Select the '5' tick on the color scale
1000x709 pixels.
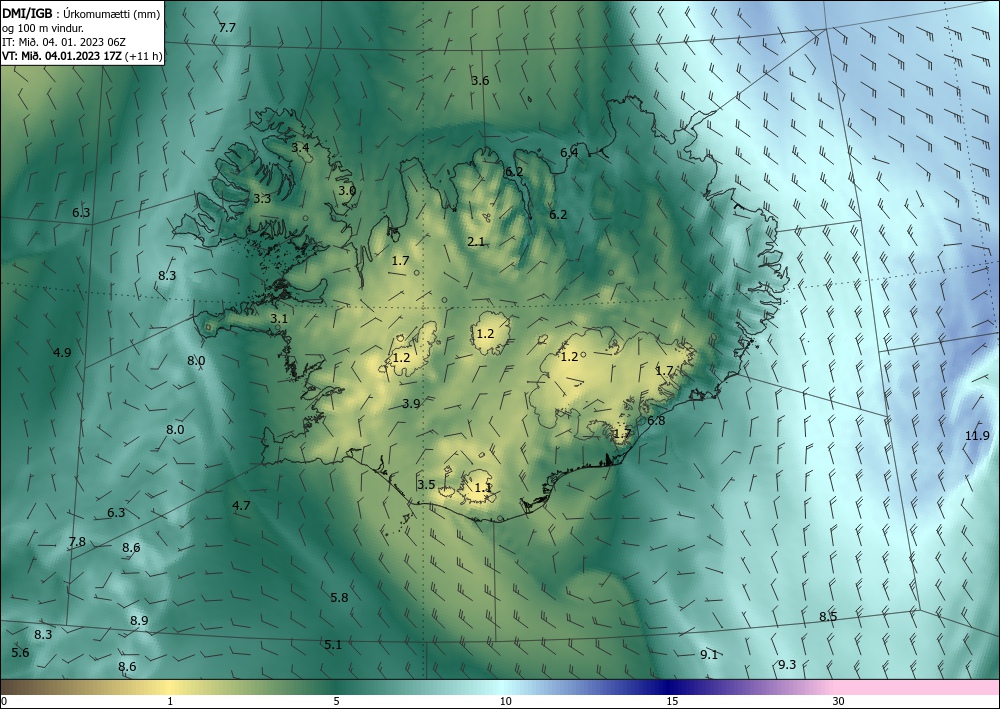[336, 701]
